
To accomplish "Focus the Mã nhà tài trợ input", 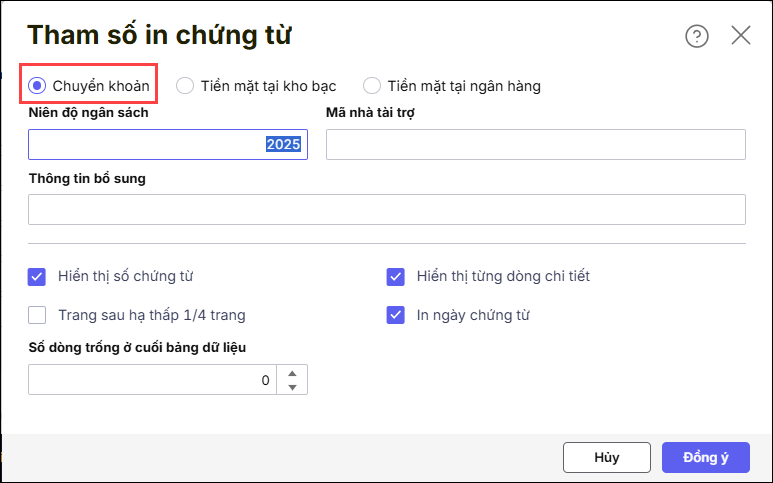I will point(535,145).
